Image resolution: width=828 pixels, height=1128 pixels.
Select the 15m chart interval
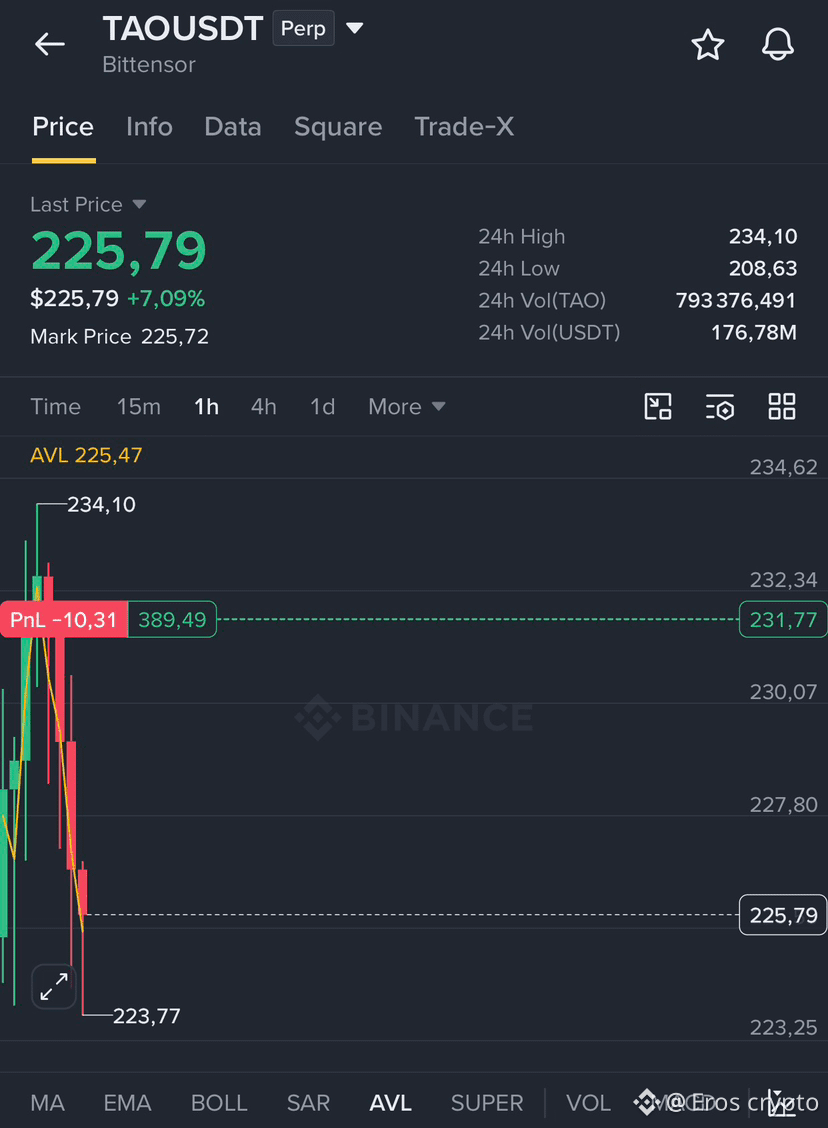point(139,406)
